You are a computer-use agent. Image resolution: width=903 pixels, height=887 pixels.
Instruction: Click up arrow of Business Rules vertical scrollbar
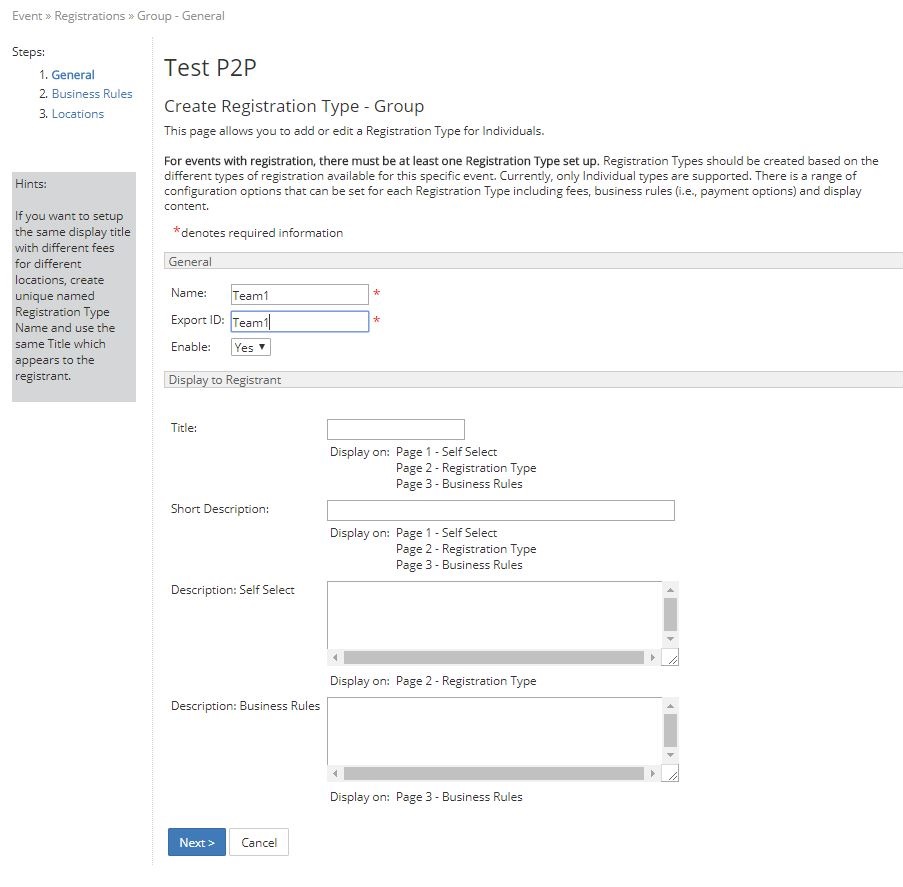coord(670,706)
